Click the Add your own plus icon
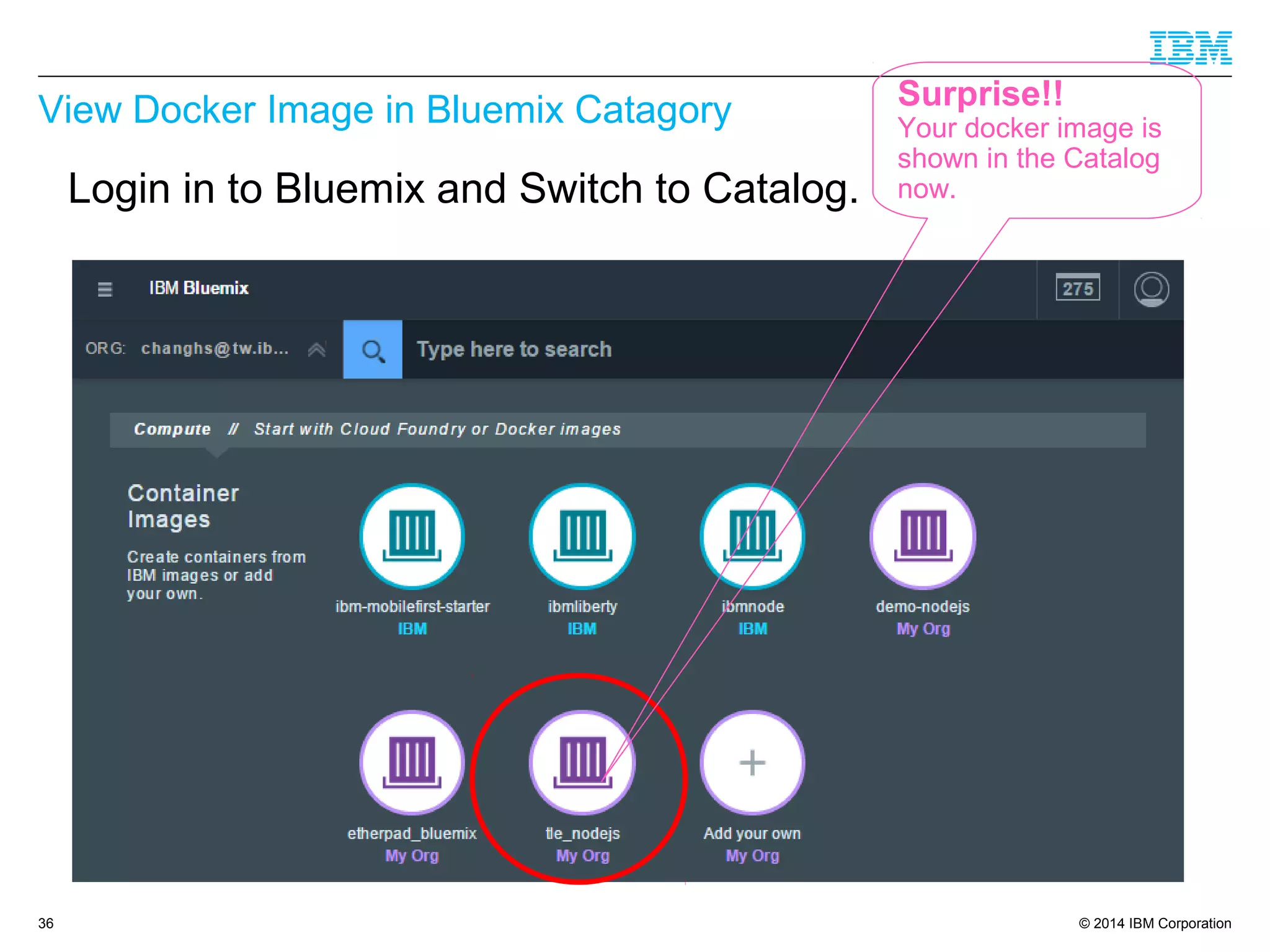 pyautogui.click(x=753, y=762)
